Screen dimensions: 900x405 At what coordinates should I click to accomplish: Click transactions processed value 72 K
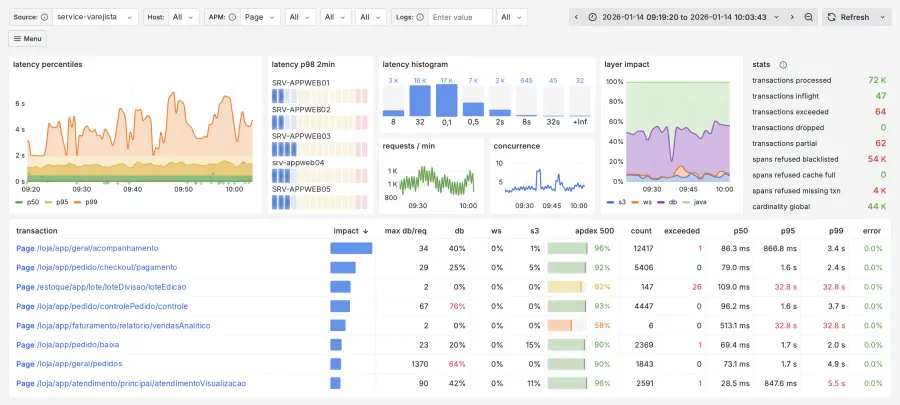(878, 80)
